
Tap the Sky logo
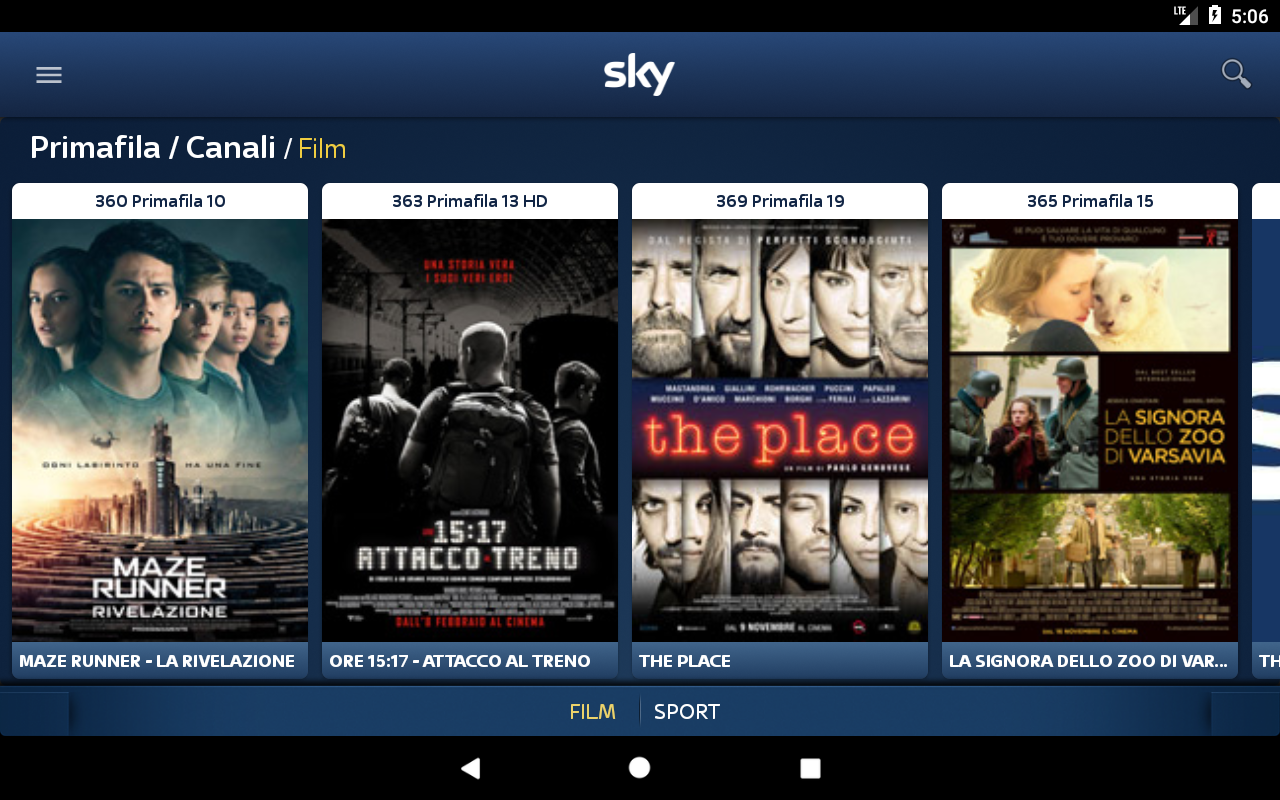639,75
